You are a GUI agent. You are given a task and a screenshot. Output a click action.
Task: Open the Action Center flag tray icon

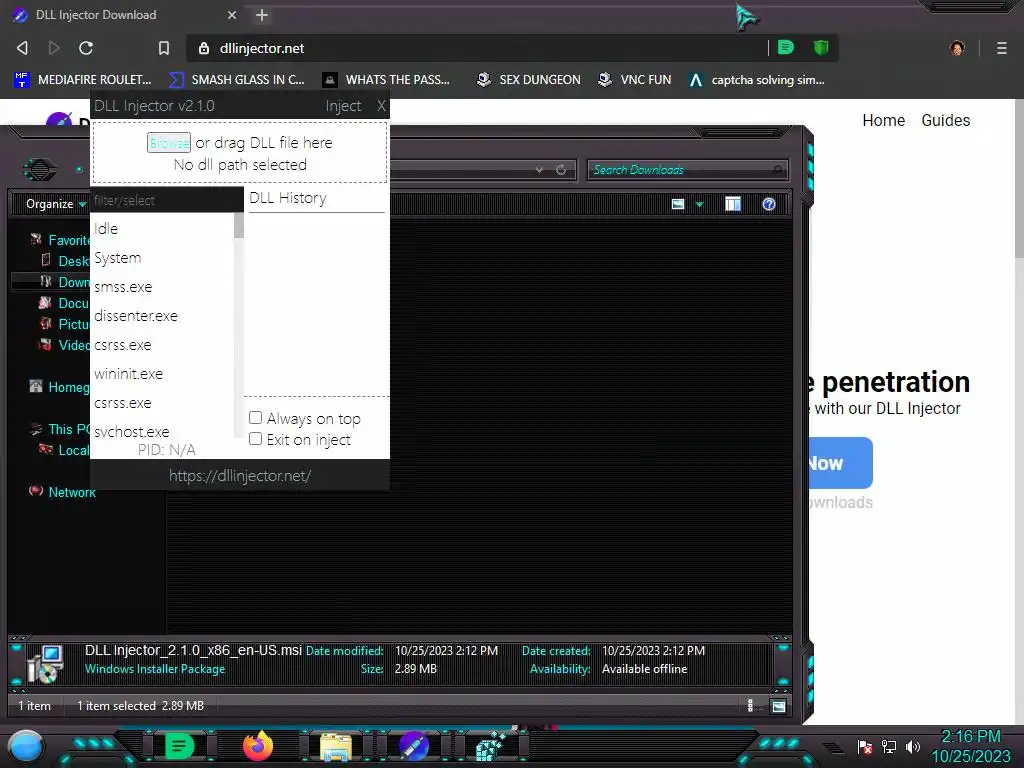pyautogui.click(x=865, y=746)
